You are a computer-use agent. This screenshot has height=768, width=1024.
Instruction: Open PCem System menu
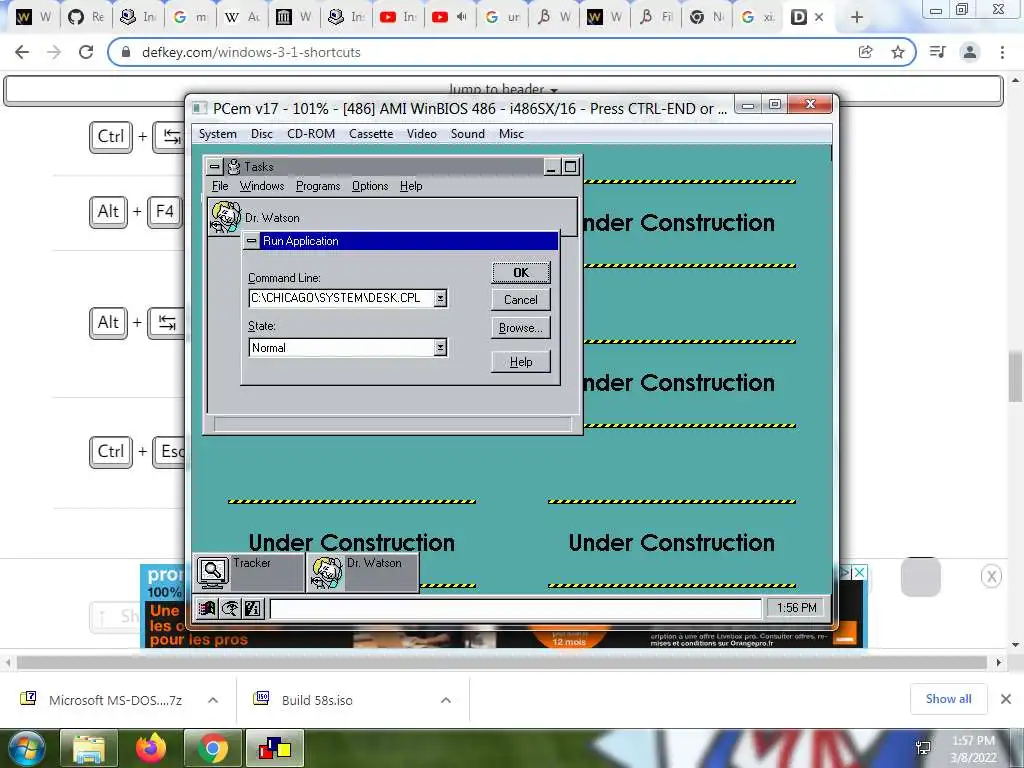pyautogui.click(x=217, y=134)
